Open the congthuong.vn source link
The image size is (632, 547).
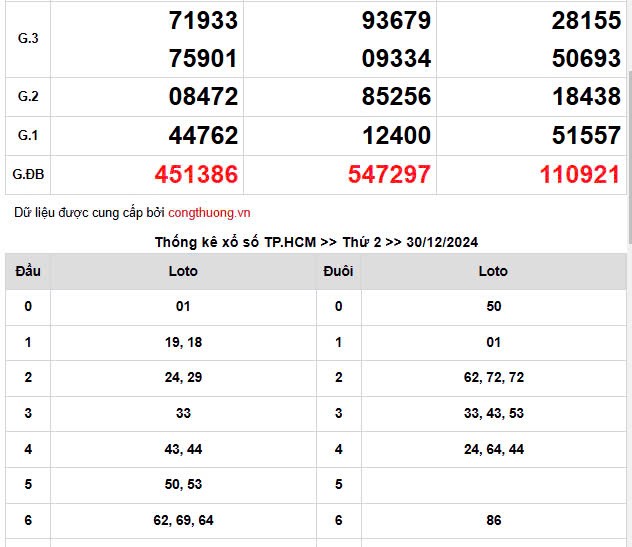tap(209, 213)
